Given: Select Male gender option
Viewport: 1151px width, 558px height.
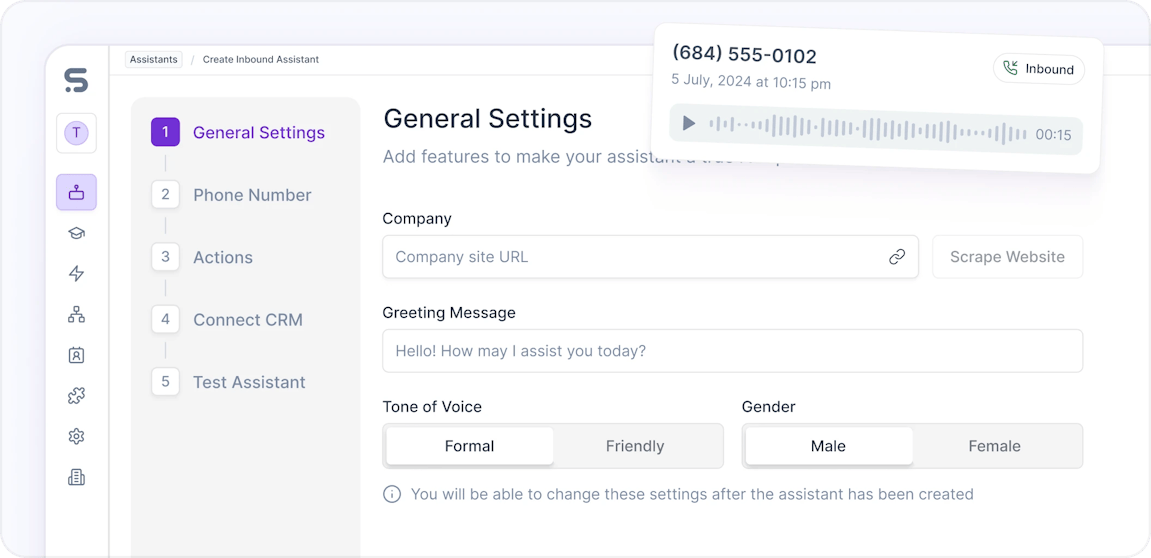Looking at the screenshot, I should 828,446.
